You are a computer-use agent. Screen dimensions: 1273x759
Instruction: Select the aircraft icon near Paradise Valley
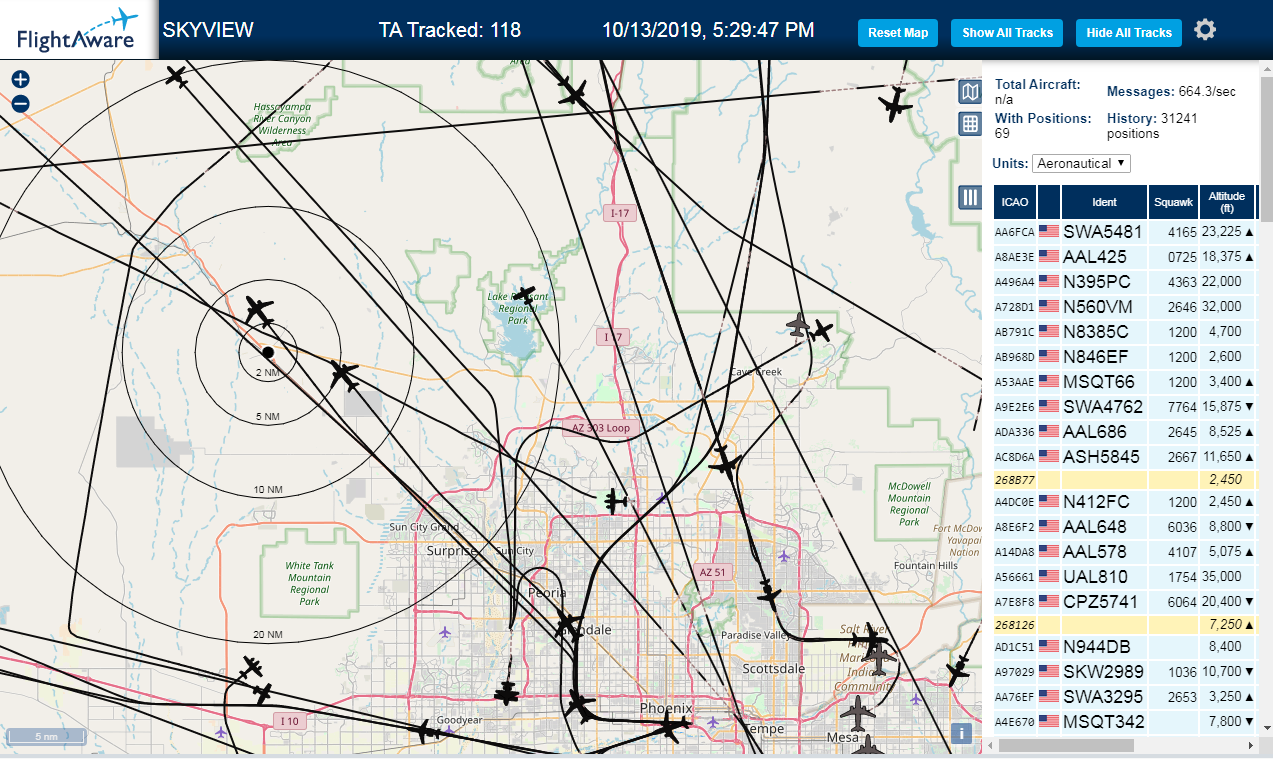[768, 593]
